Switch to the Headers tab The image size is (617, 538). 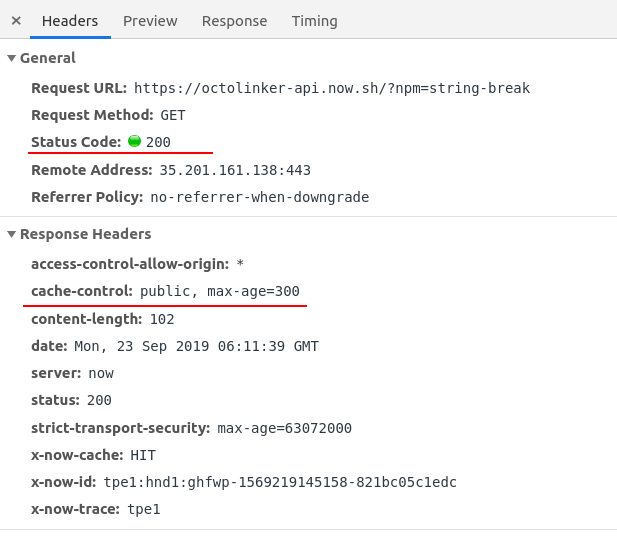pyautogui.click(x=70, y=20)
